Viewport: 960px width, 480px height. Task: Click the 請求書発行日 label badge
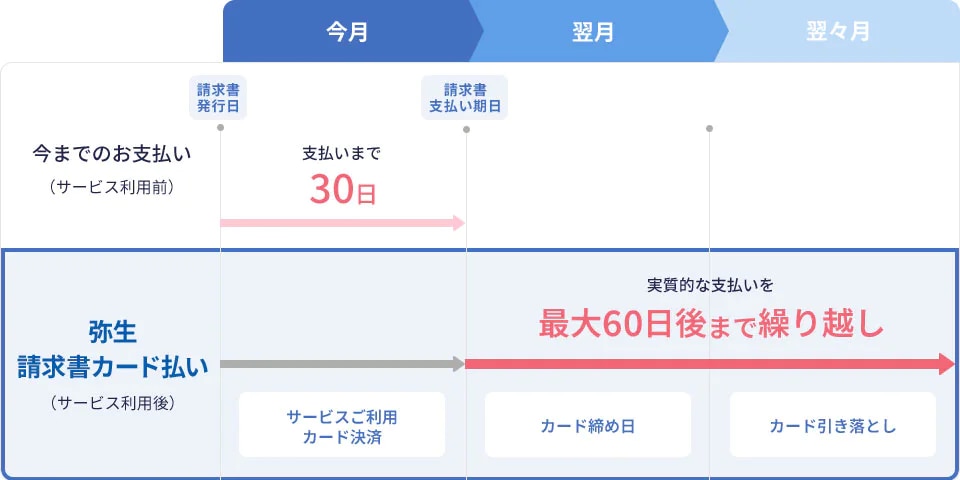pyautogui.click(x=218, y=97)
